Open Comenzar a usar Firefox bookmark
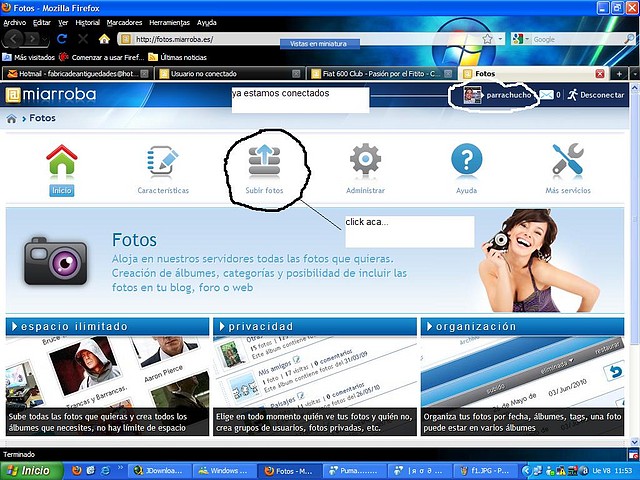This screenshot has height=480, width=640. click(102, 57)
